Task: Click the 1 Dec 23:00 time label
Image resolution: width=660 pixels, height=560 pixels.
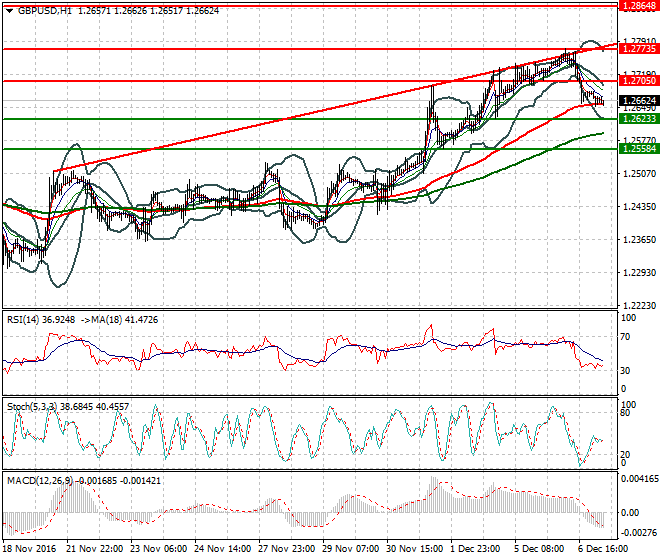Action: [475, 549]
